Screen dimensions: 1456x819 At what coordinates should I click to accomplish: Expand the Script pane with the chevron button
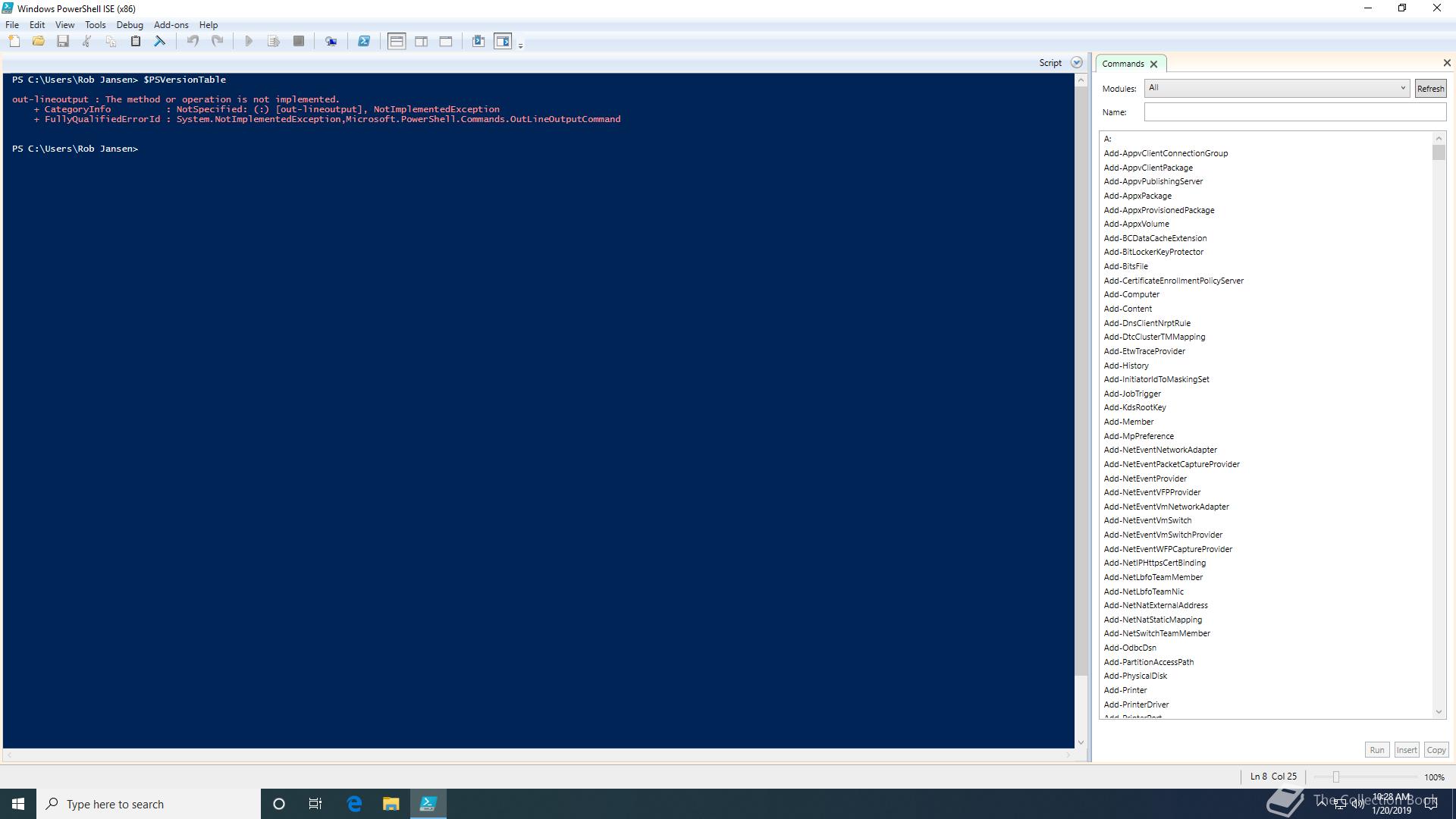[1076, 63]
